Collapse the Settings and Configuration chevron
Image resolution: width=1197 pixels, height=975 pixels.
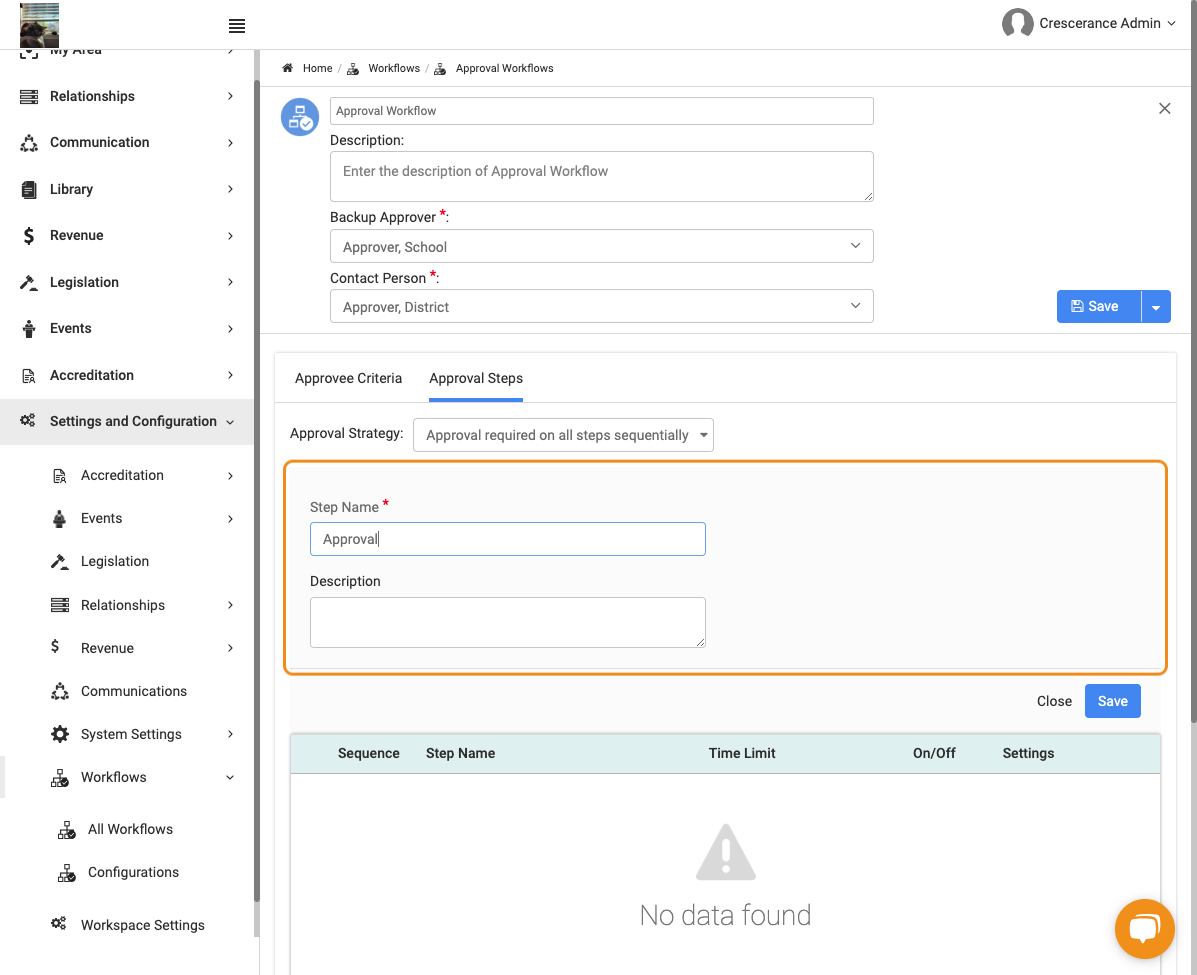(230, 422)
